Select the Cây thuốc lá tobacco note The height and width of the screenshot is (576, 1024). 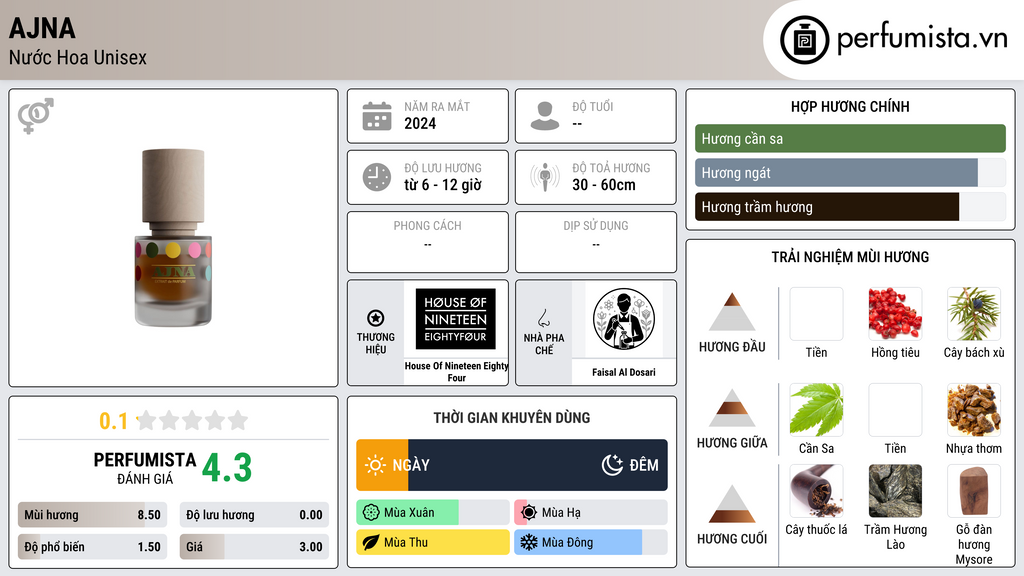(x=816, y=491)
